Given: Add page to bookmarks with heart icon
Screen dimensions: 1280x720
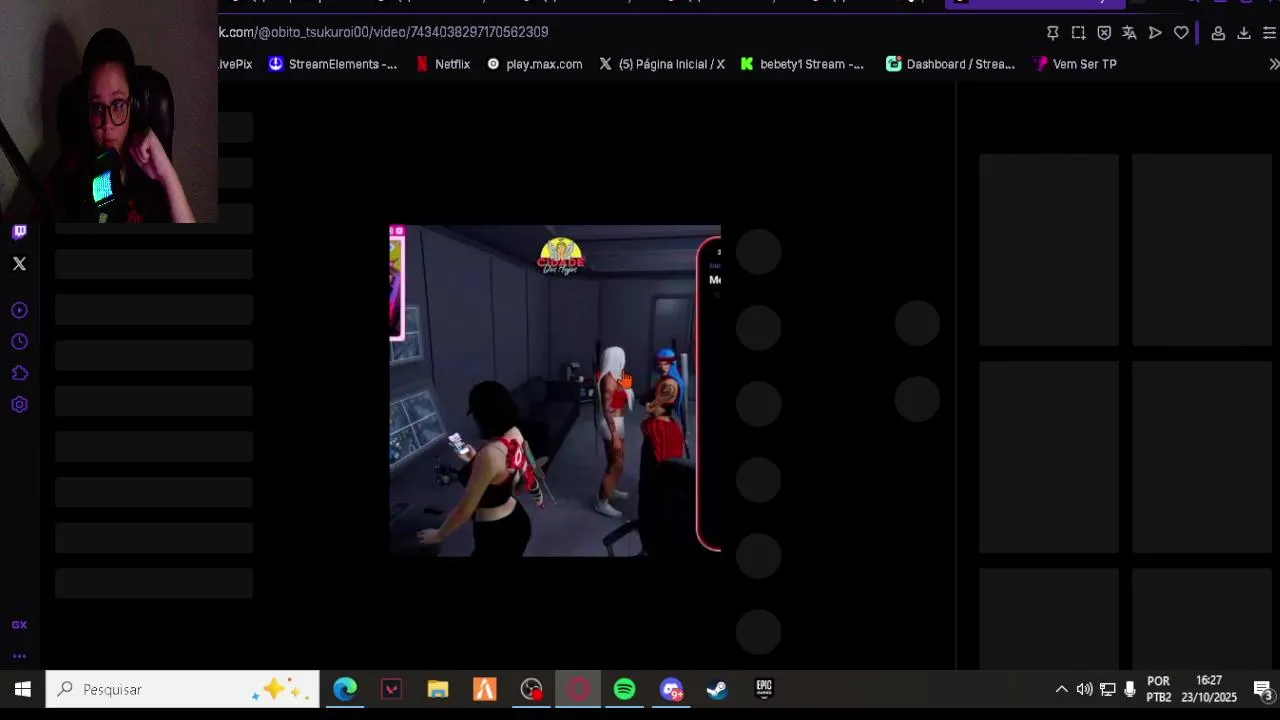Looking at the screenshot, I should click(x=1181, y=33).
